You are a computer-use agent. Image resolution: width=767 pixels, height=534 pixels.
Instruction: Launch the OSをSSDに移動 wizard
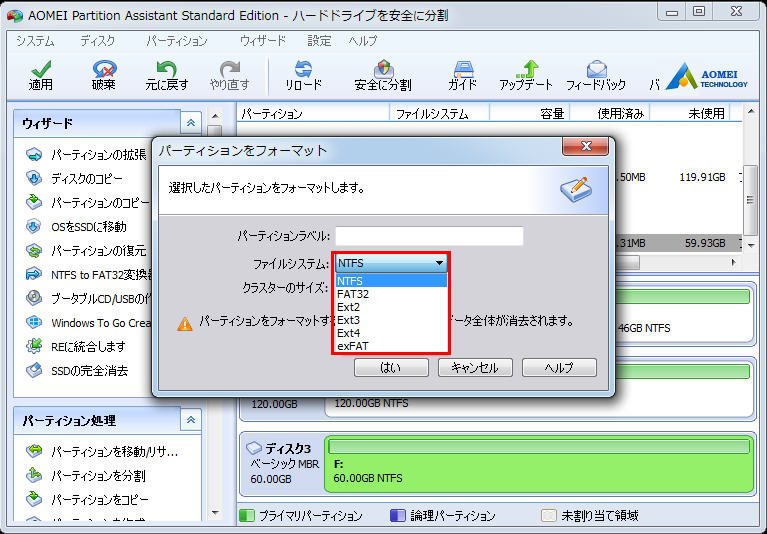point(76,226)
